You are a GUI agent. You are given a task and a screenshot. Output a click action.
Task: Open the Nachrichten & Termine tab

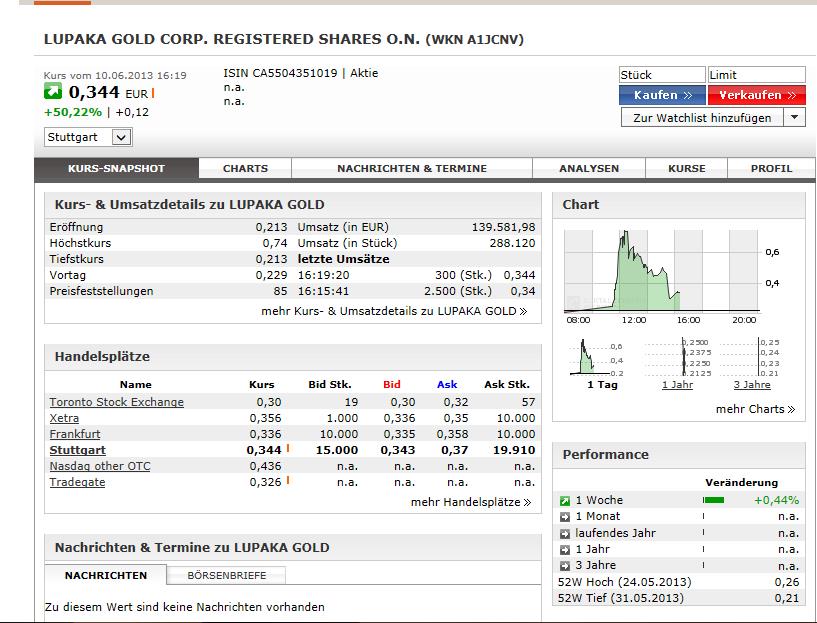pos(412,169)
